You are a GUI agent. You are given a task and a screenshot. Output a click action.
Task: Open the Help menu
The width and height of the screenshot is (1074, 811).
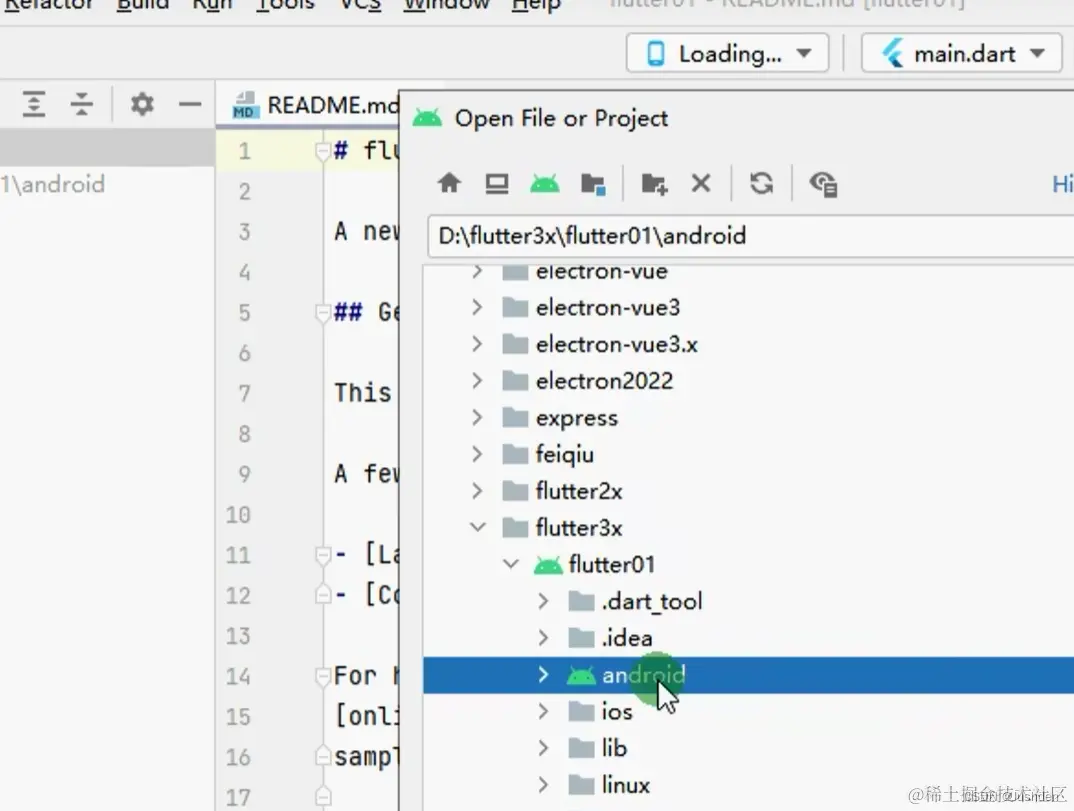[536, 4]
